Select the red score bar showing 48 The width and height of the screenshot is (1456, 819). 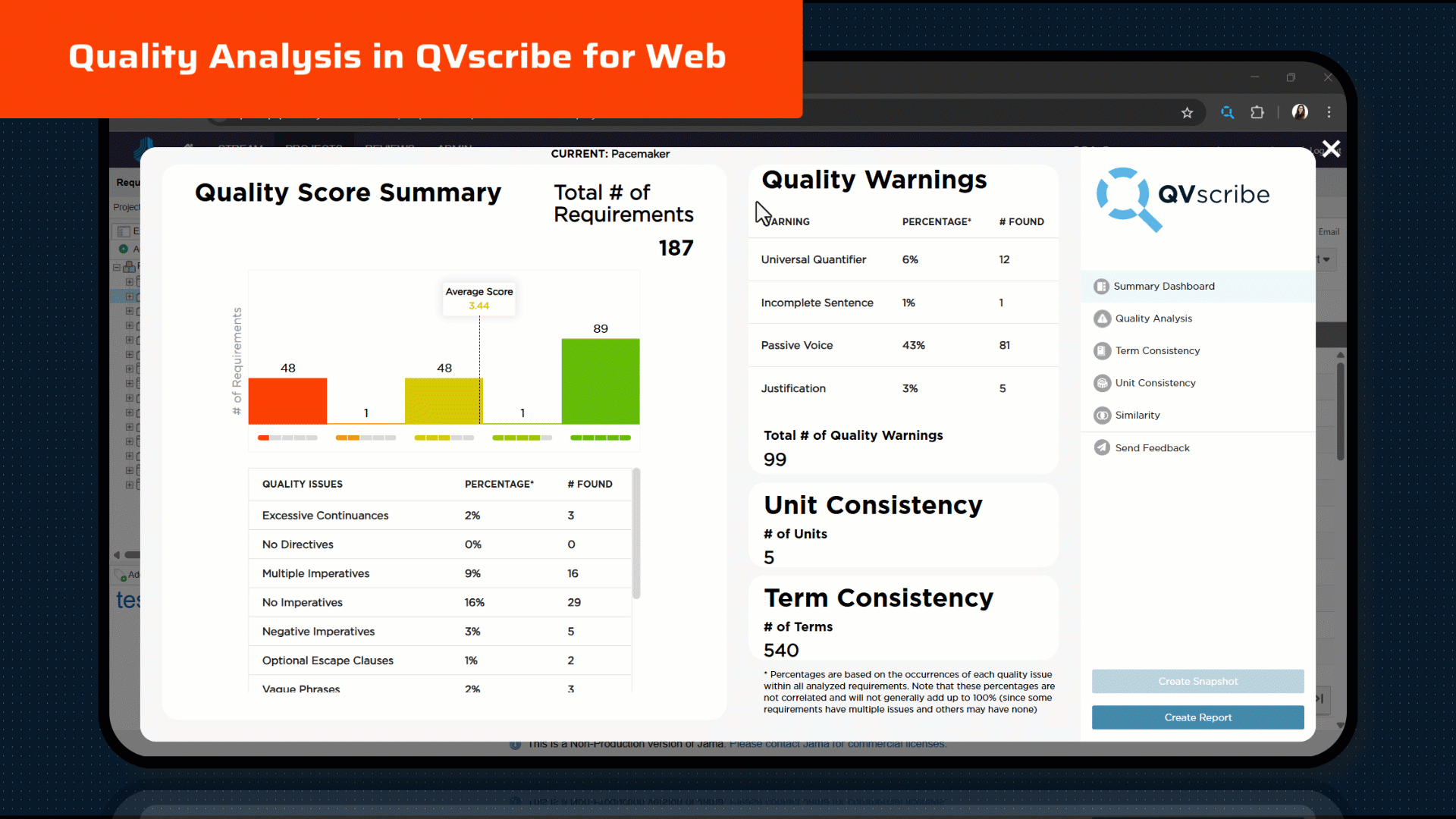287,400
